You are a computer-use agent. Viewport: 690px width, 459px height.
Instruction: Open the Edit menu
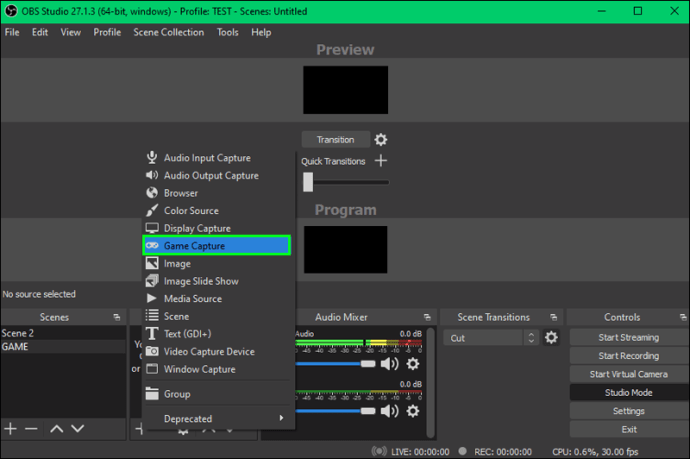40,32
